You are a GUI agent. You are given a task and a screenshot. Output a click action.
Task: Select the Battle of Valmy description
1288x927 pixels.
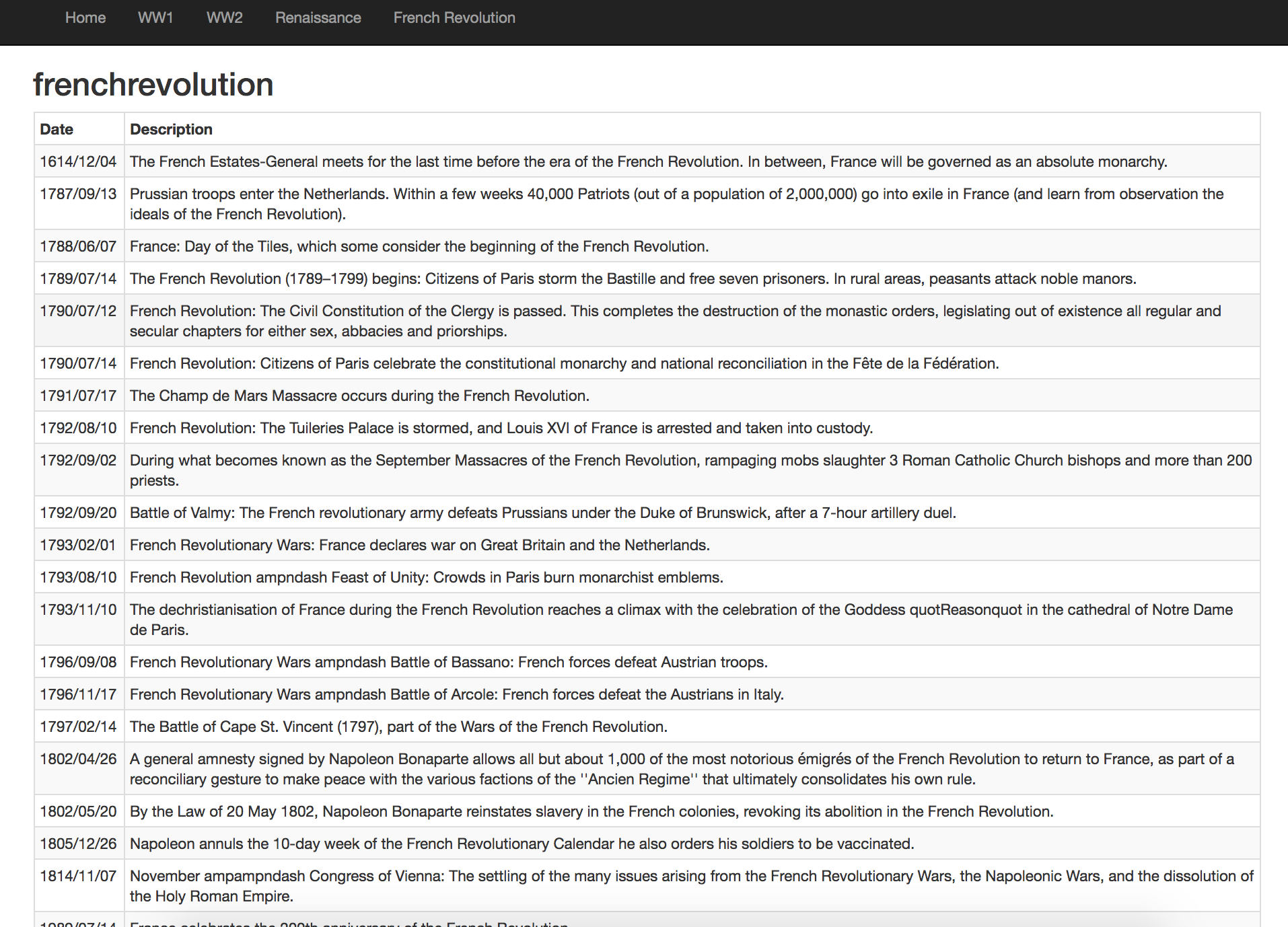click(542, 513)
